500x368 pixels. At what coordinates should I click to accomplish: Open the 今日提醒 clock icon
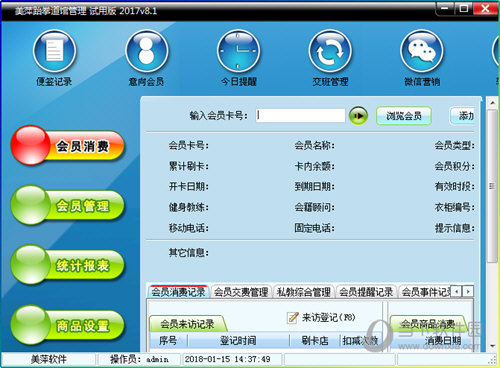pos(238,51)
